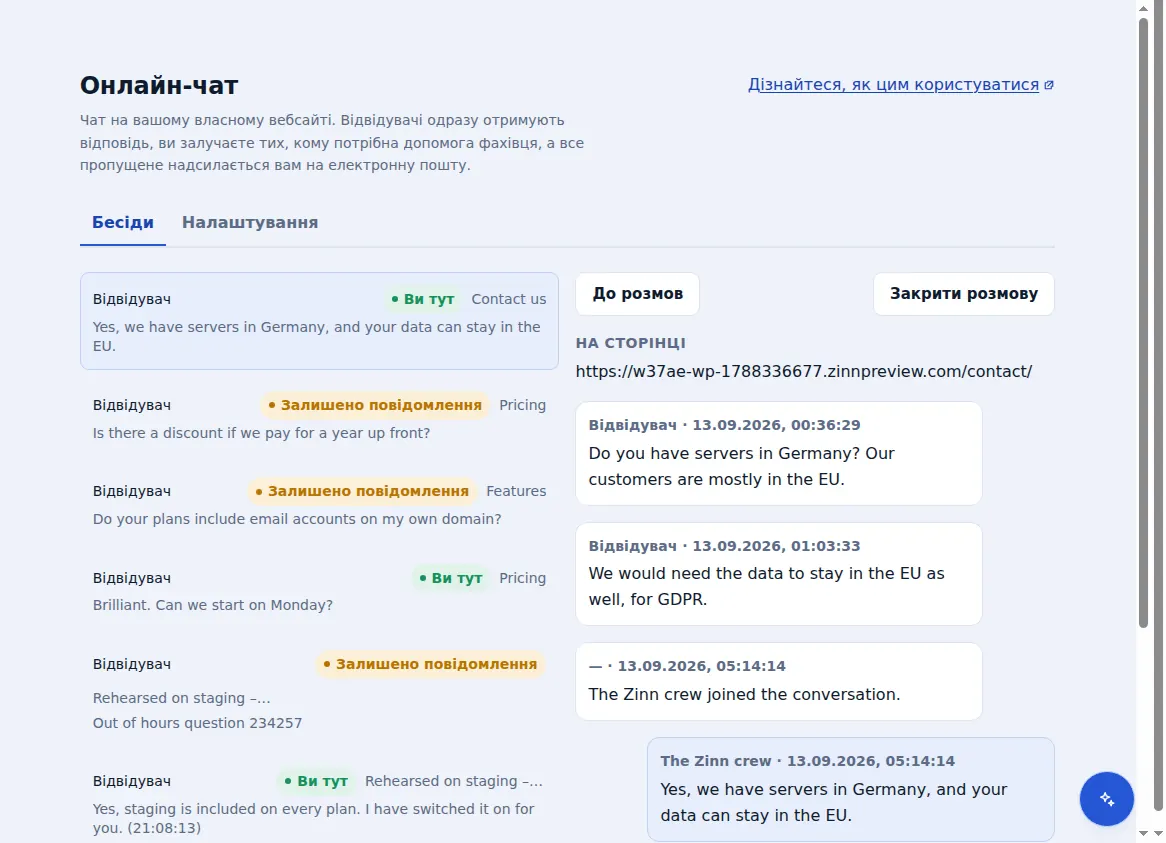
Task: Click the 'Ви тут' badge next to Contact us
Action: 422,300
